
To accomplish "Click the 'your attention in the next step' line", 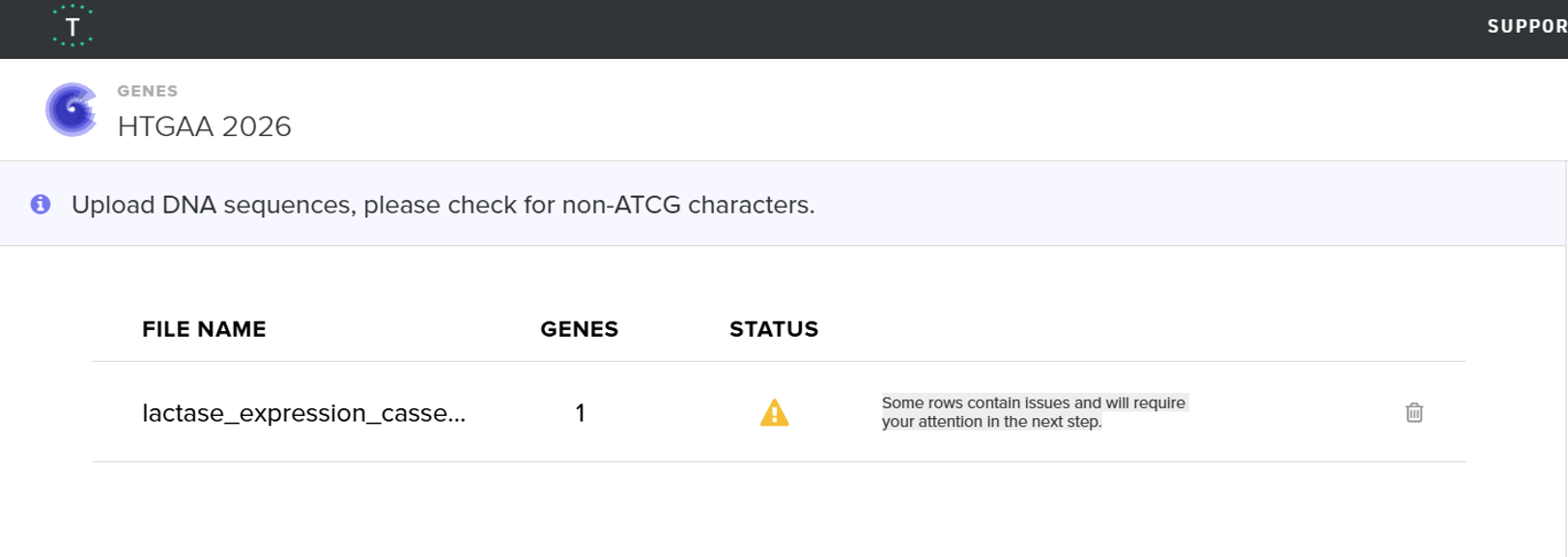I will (991, 422).
